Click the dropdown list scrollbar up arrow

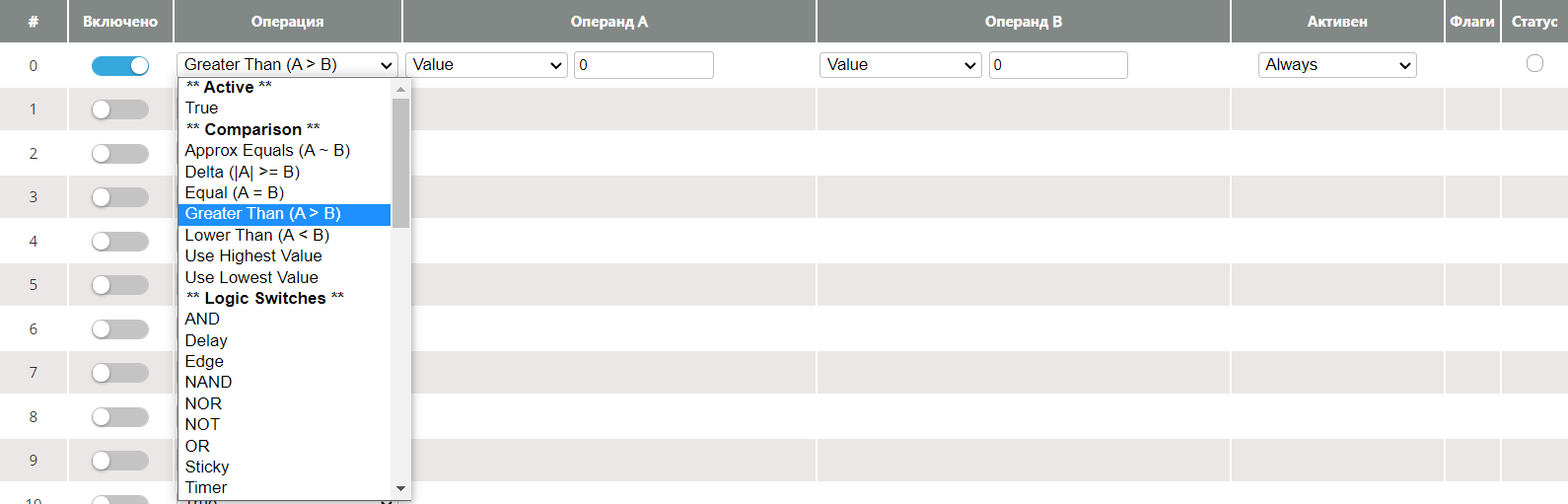(x=400, y=89)
